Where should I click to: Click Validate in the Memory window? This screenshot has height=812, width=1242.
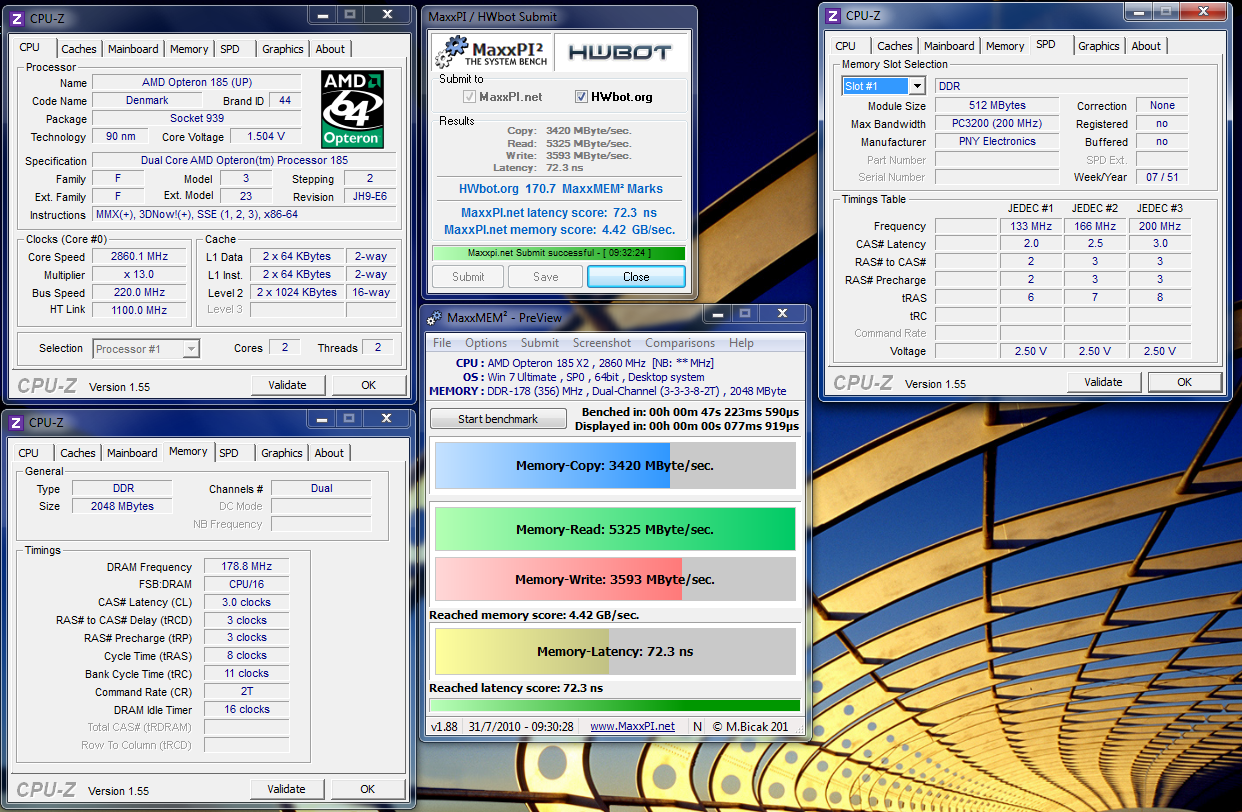(287, 789)
